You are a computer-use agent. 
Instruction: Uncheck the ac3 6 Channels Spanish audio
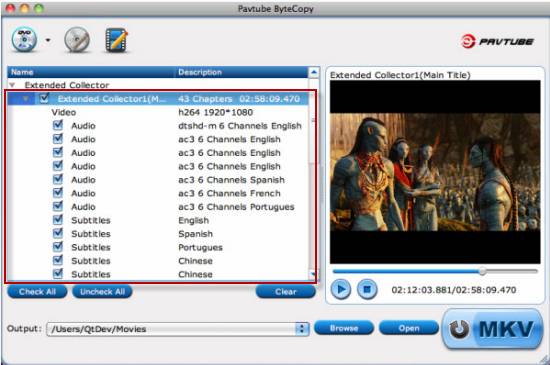58,179
